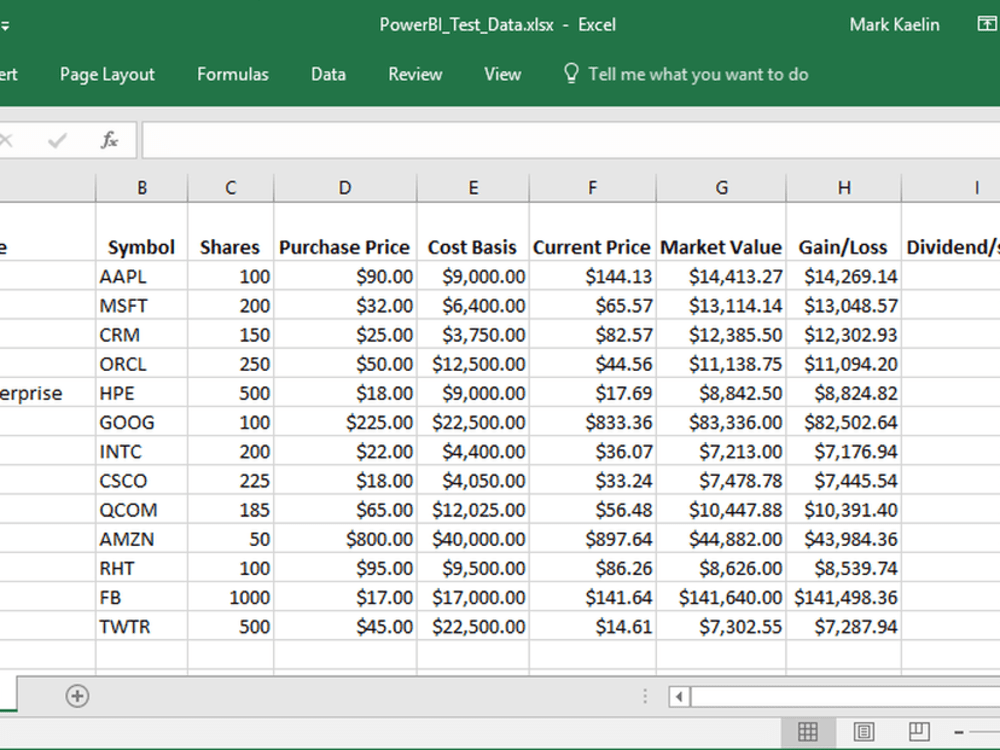
Task: Click the Market Value header cell
Action: coord(721,232)
